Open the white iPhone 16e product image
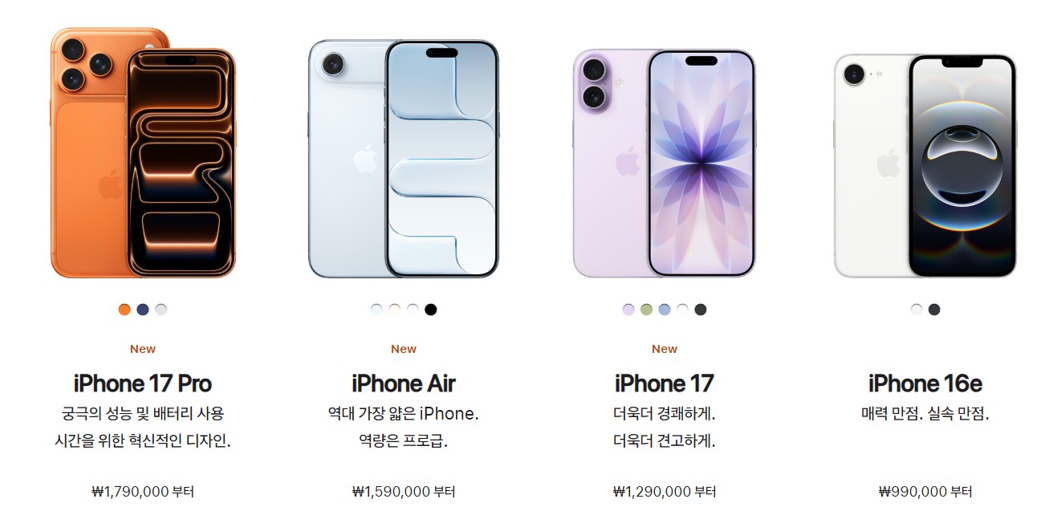Screen dimensions: 1058x521 (925, 165)
